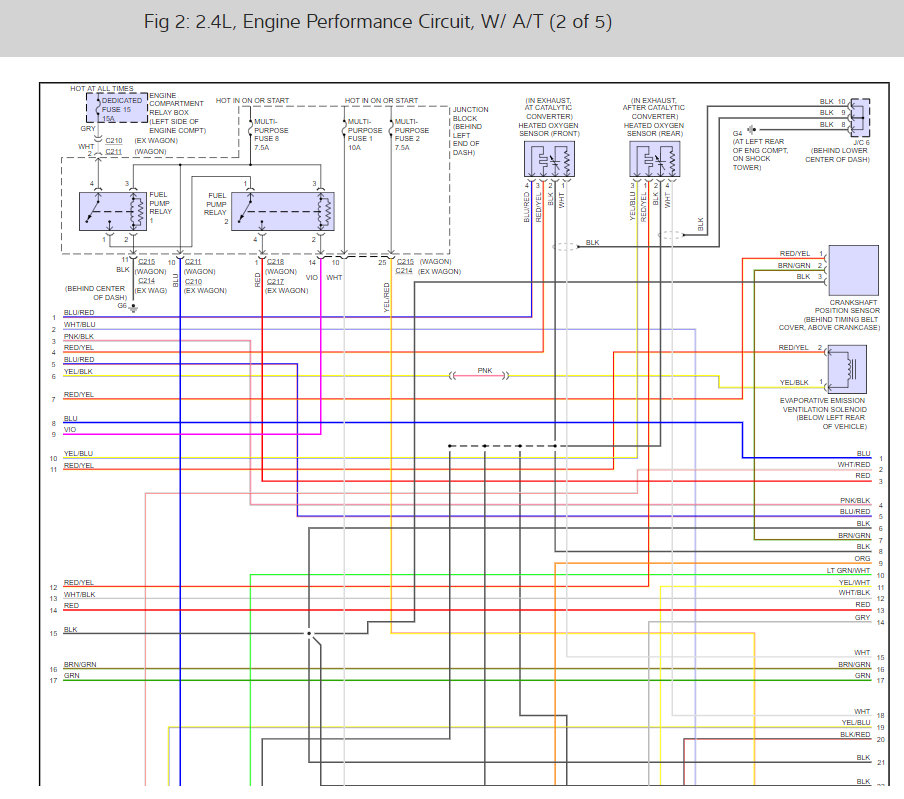Select the rear heated oxygen sensor symbol
The height and width of the screenshot is (799, 904).
655,159
